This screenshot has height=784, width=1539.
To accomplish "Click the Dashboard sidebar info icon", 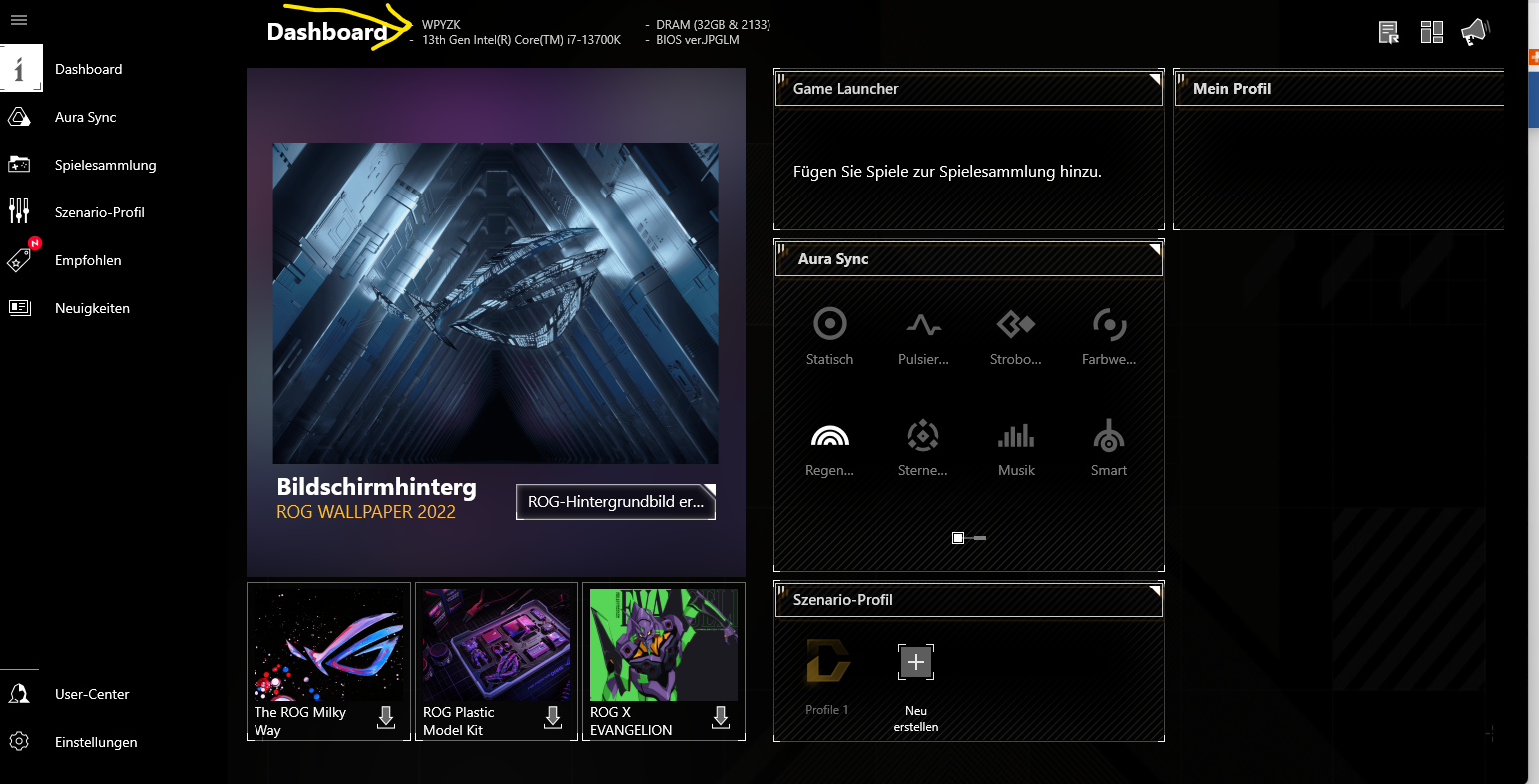I will pos(19,69).
